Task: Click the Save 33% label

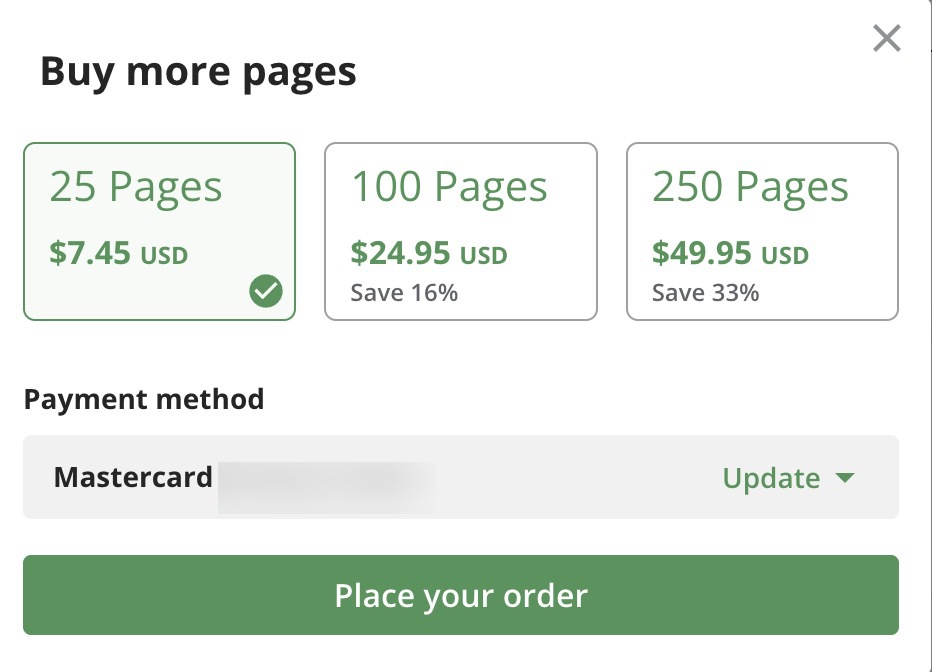Action: click(705, 293)
